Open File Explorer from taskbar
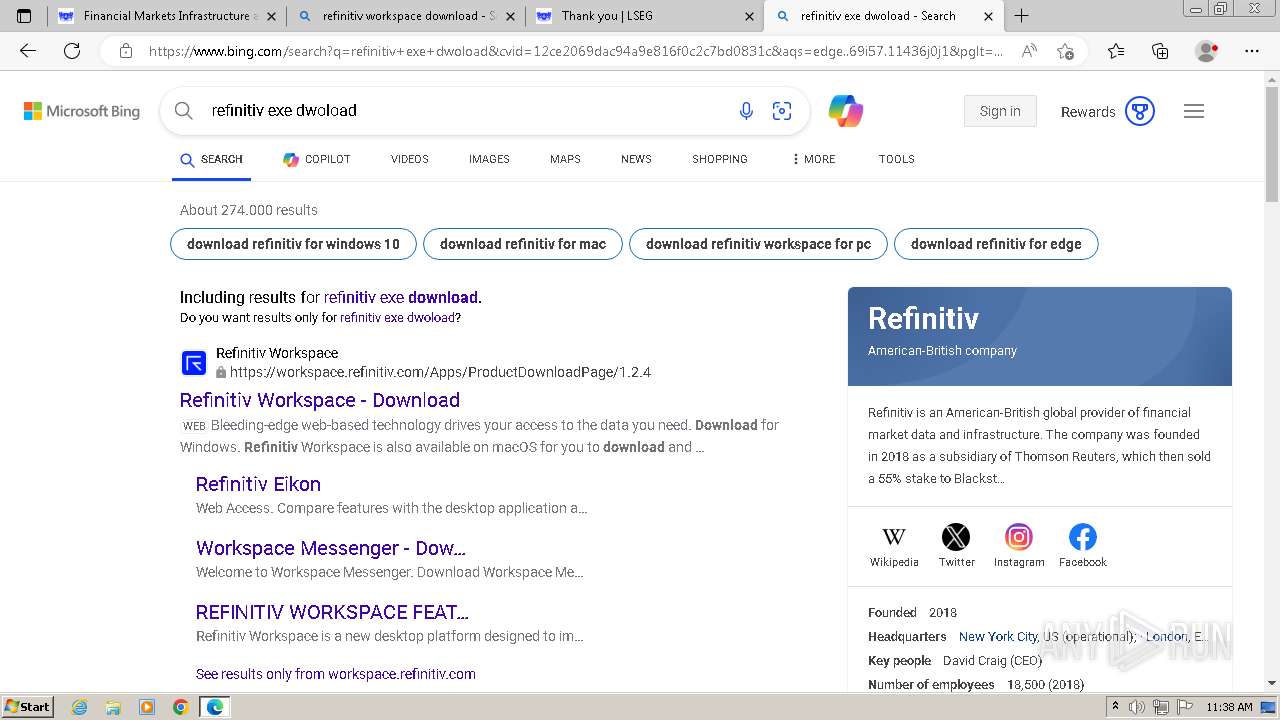Image resolution: width=1280 pixels, height=720 pixels. pos(113,707)
